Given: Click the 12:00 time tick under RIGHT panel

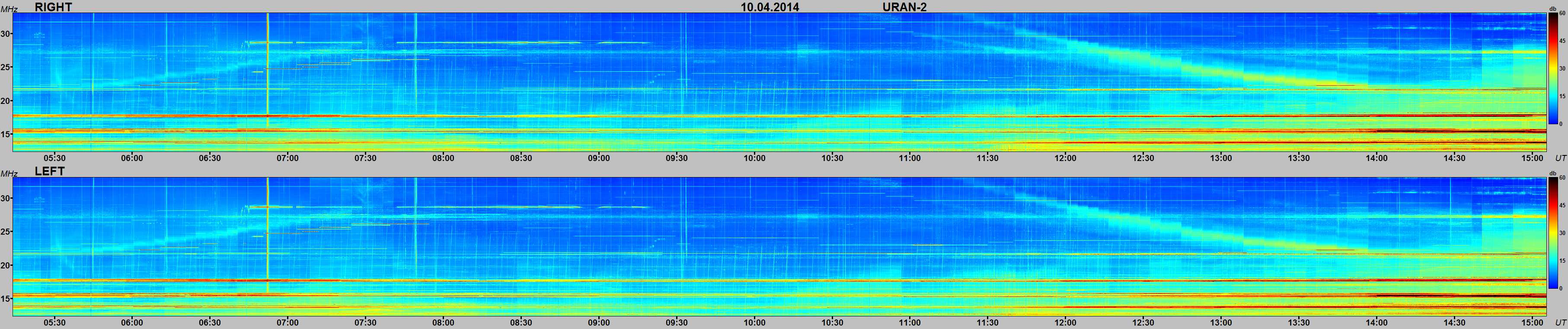Looking at the screenshot, I should [1066, 158].
